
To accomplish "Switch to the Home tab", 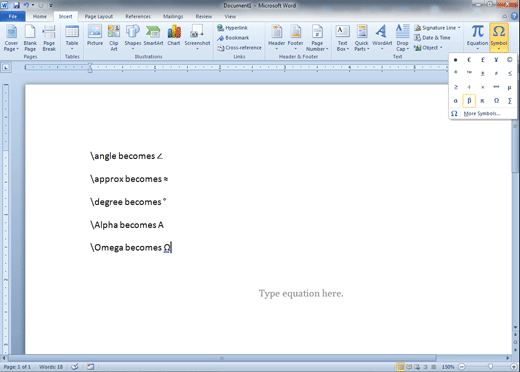I will [x=40, y=16].
